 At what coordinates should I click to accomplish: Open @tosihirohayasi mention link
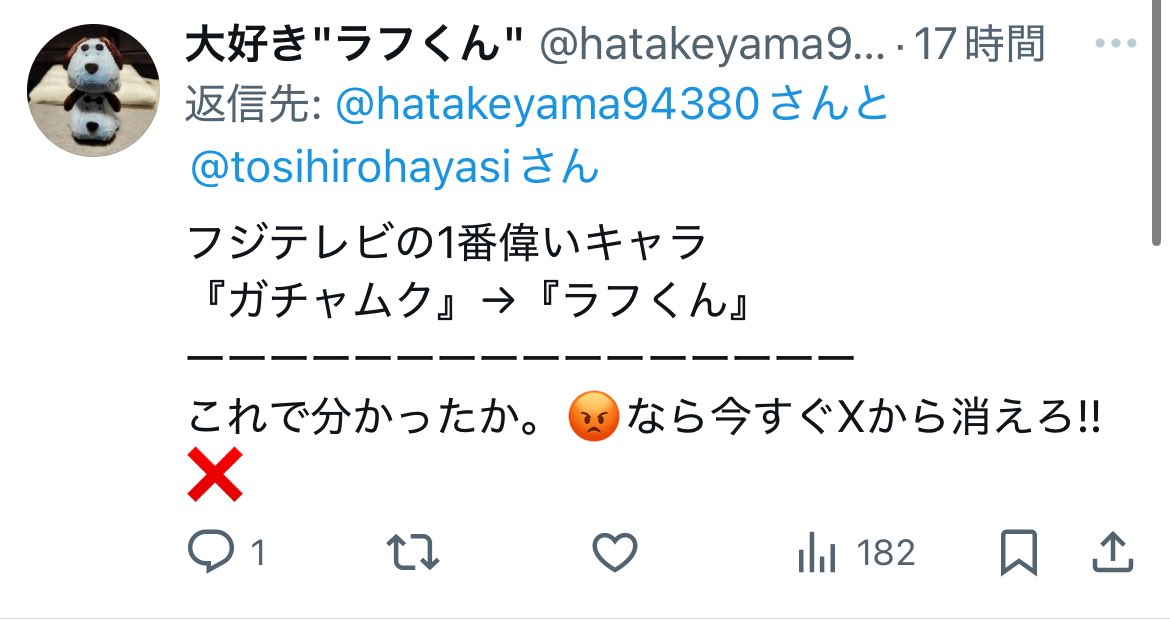point(351,166)
